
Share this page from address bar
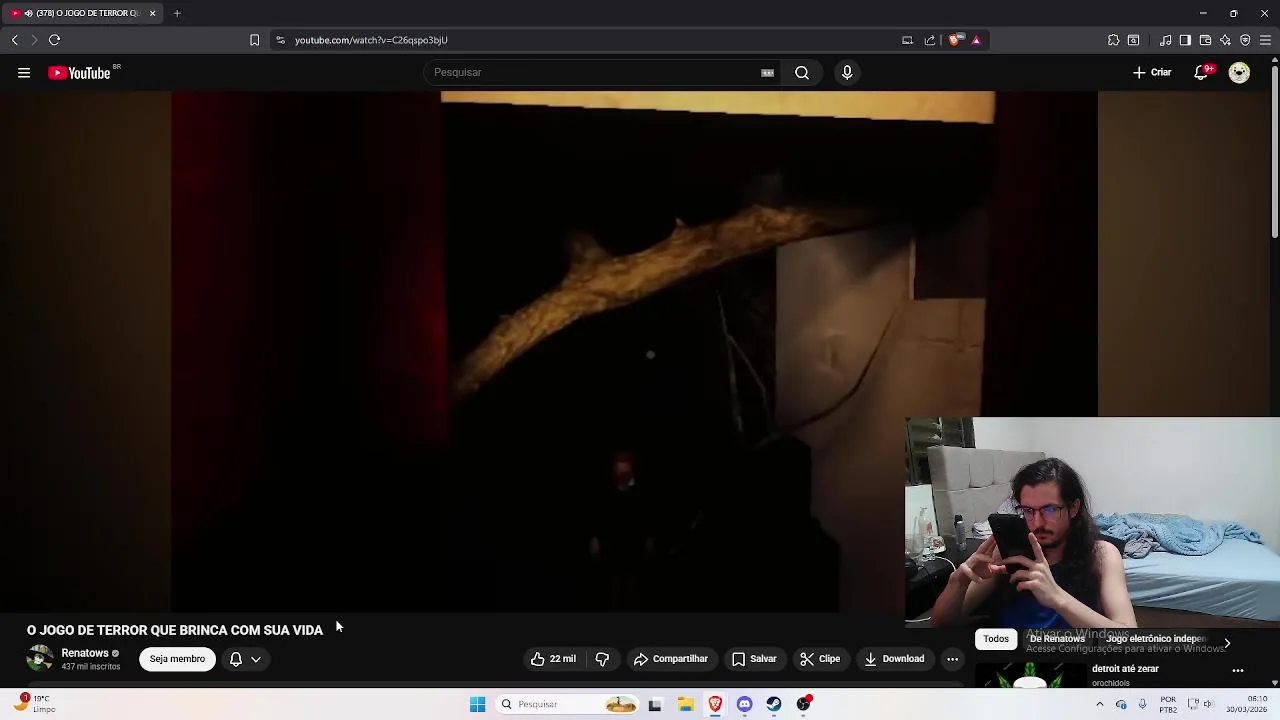click(x=930, y=40)
